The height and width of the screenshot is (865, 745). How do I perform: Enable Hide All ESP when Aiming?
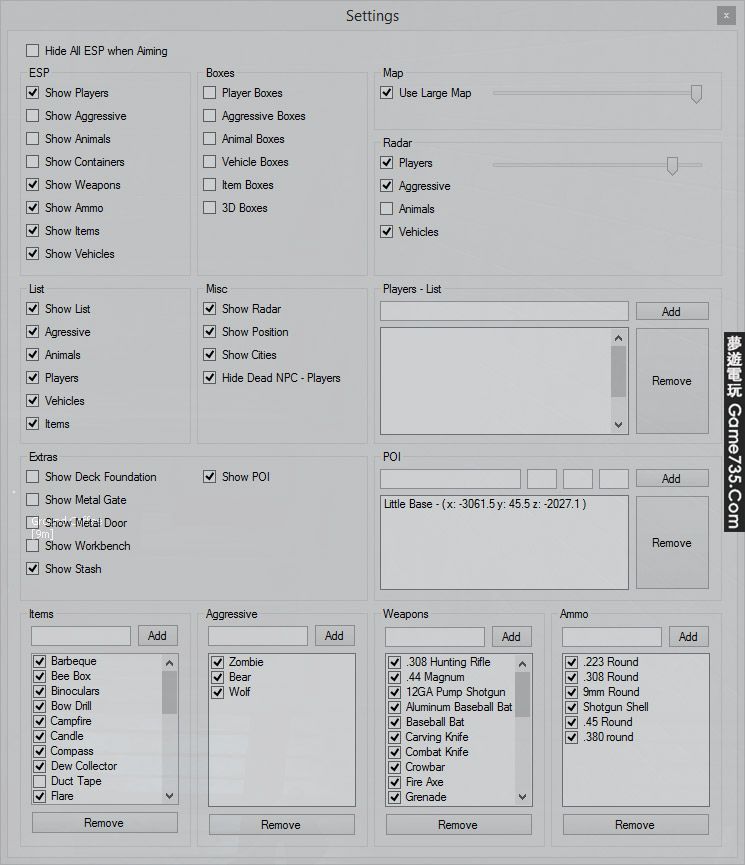pyautogui.click(x=33, y=51)
